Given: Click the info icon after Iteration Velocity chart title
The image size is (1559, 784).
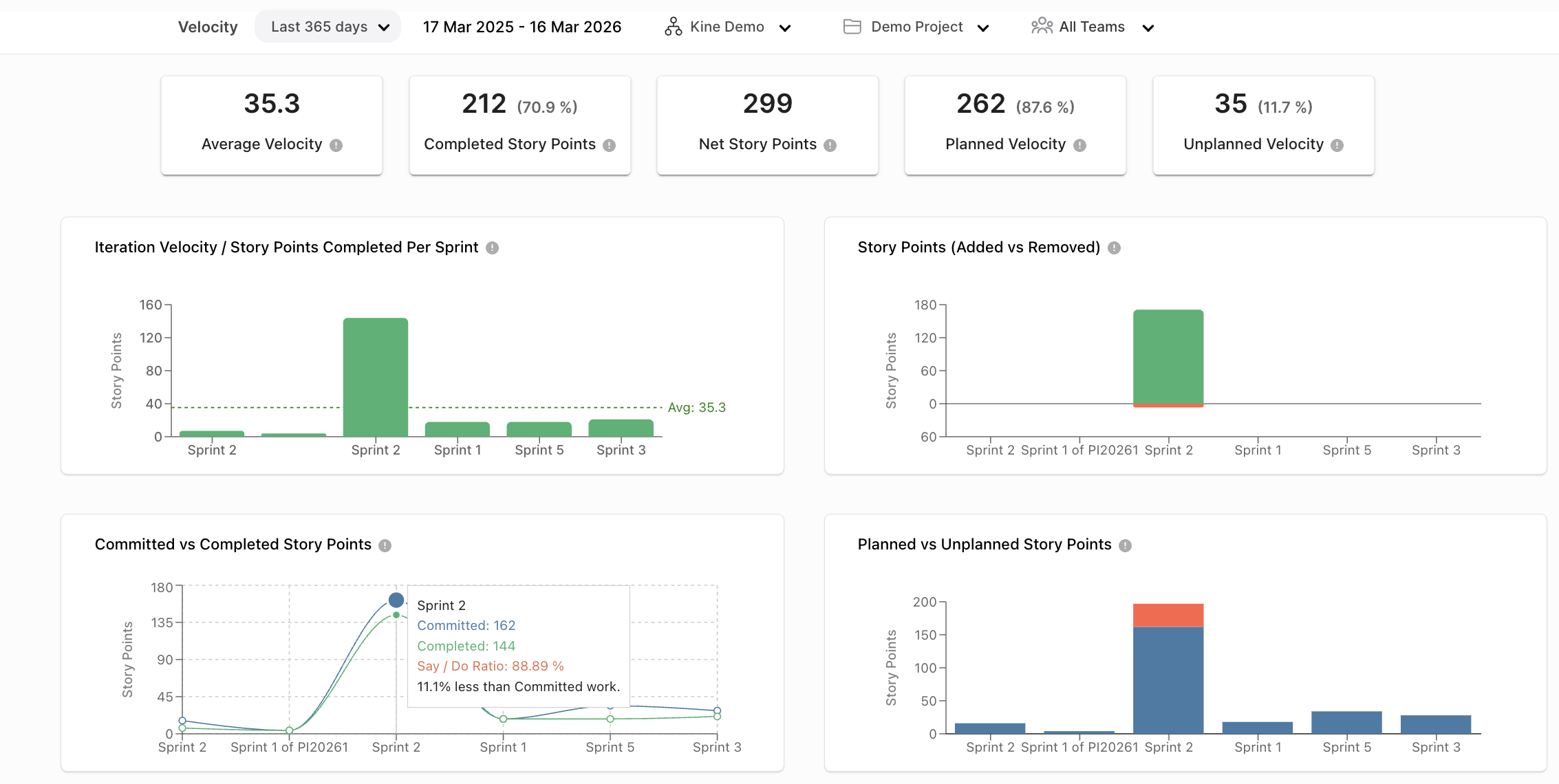Looking at the screenshot, I should (493, 248).
